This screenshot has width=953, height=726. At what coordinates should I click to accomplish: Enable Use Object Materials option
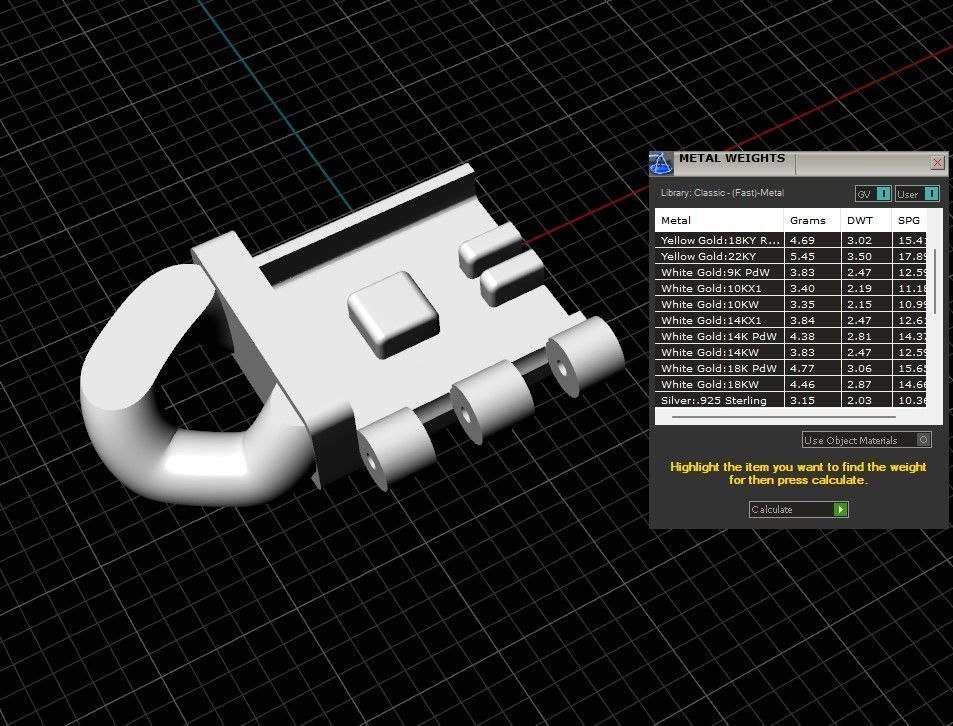pyautogui.click(x=866, y=440)
